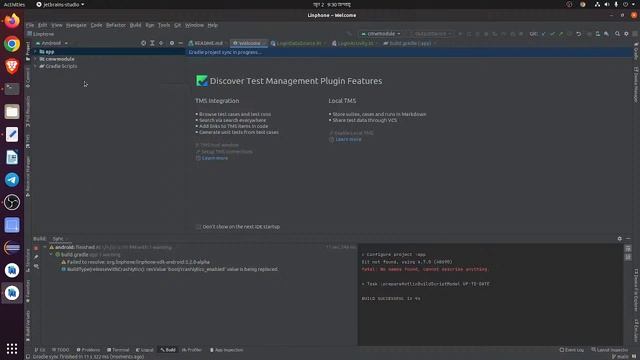Collapse the build.gradle warning node

51,255
